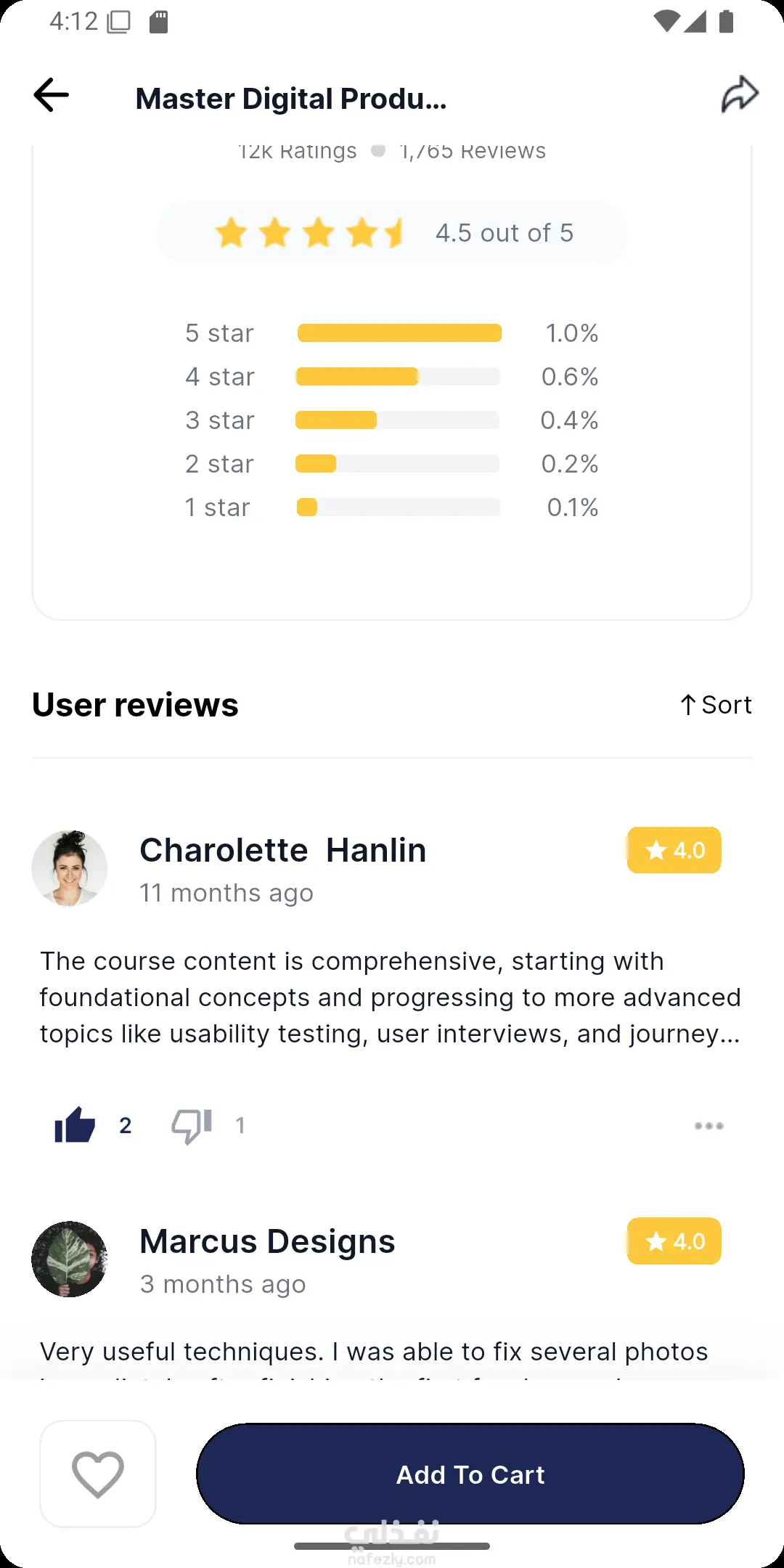Add course to wishlist with heart

pyautogui.click(x=98, y=1474)
